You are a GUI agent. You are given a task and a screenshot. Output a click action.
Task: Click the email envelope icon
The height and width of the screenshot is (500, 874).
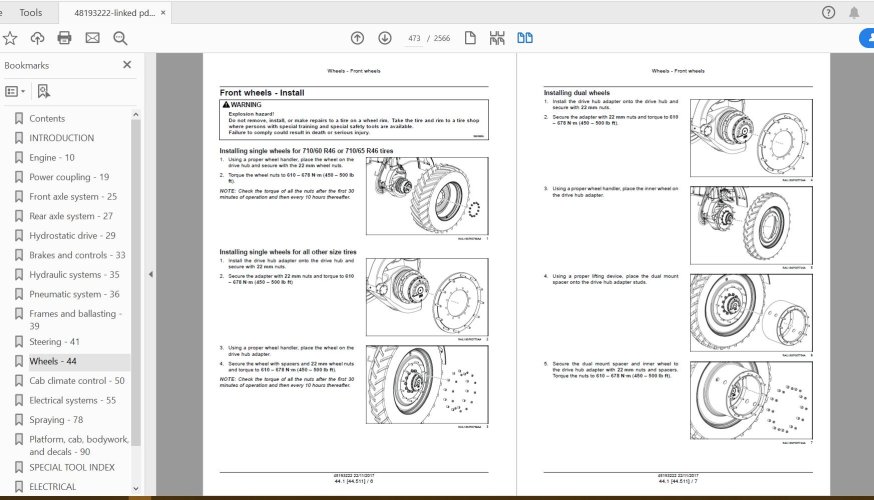click(x=93, y=38)
